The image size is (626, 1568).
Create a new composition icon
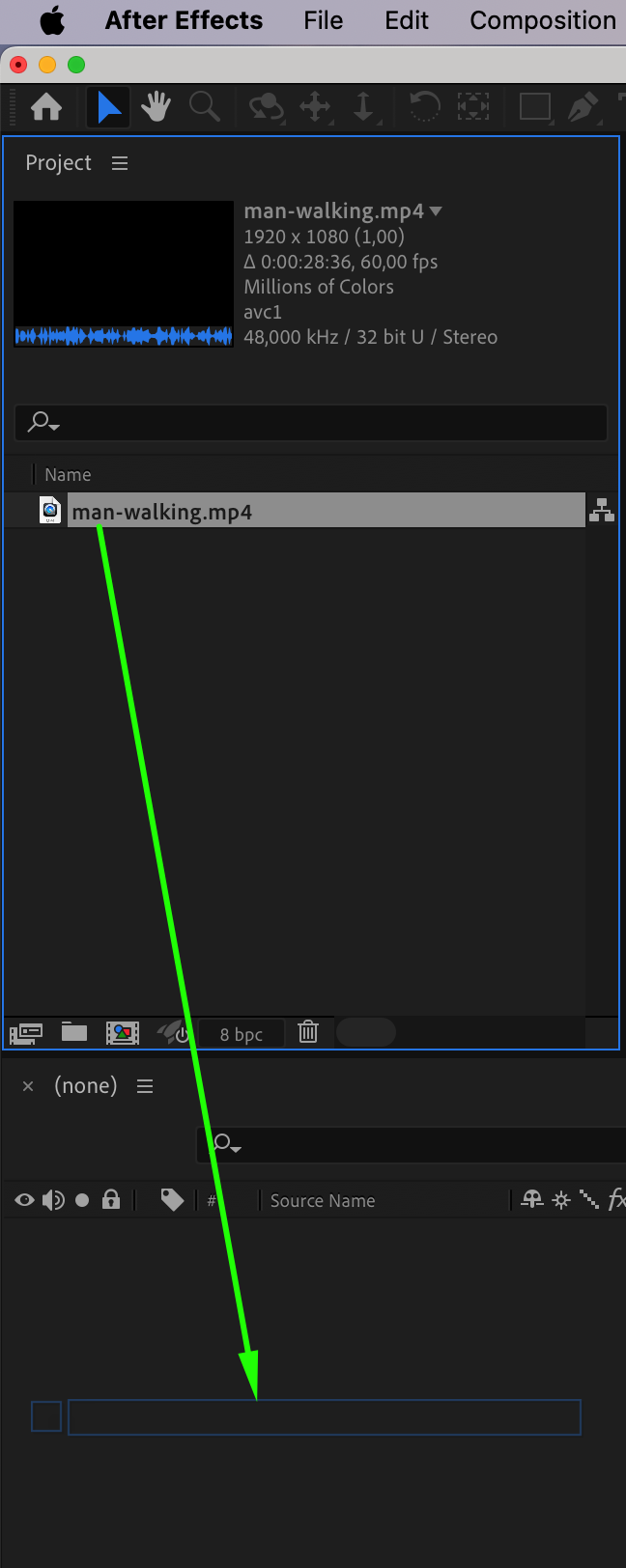tap(123, 1033)
